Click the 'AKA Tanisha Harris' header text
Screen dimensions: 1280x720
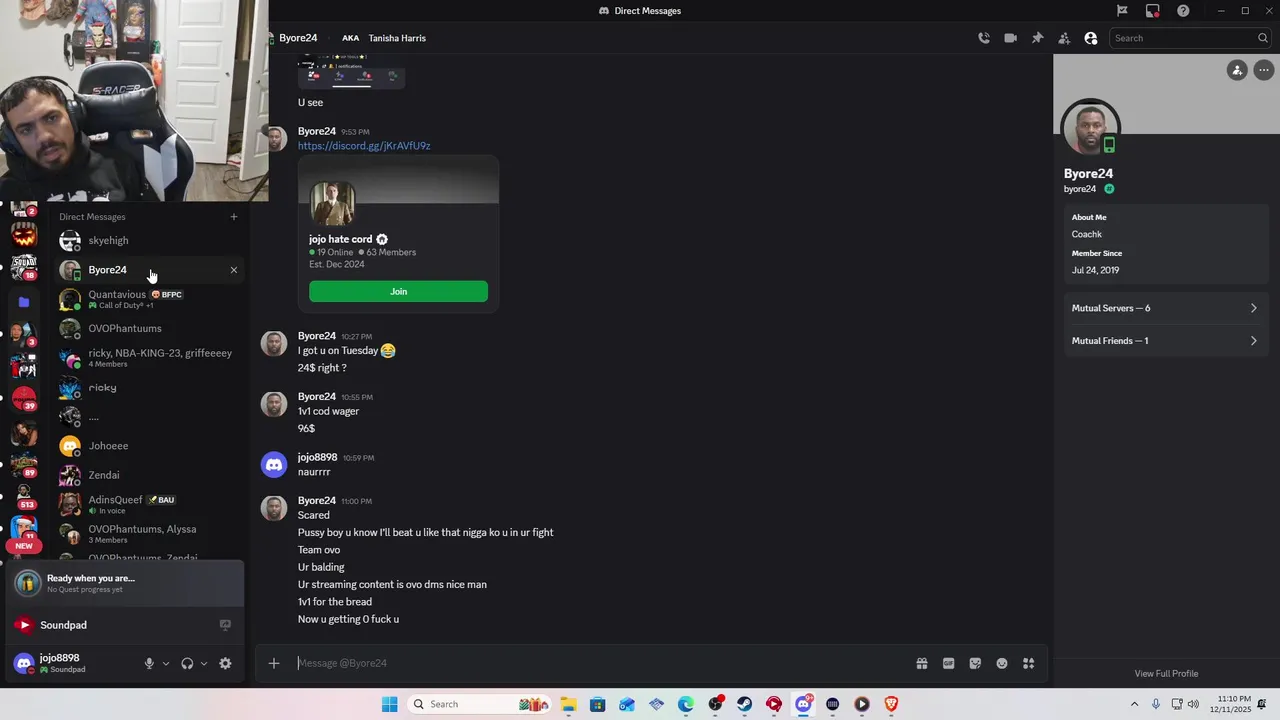tap(384, 38)
